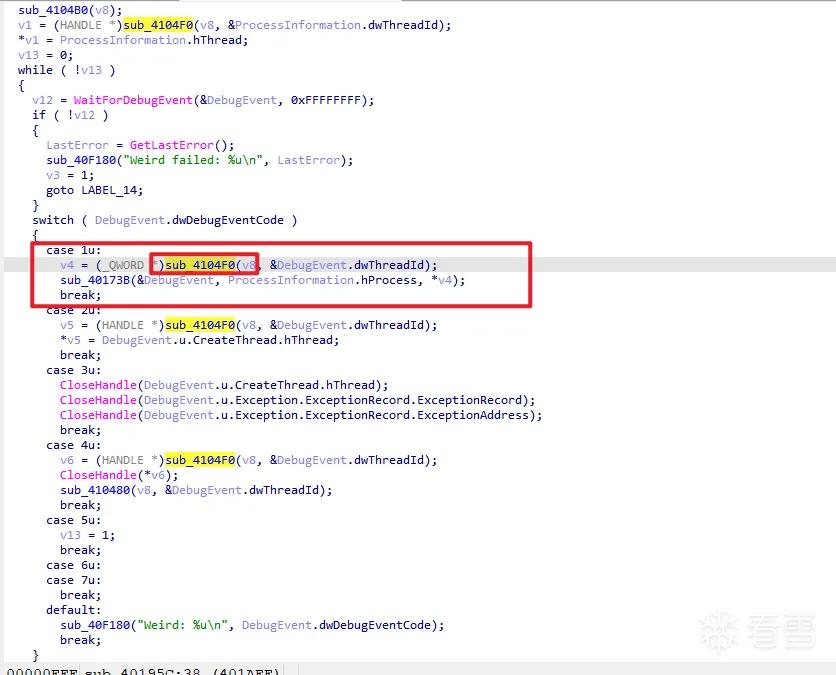Viewport: 836px width, 675px height.
Task: Select the v4 variable being assigned
Action: [67, 265]
